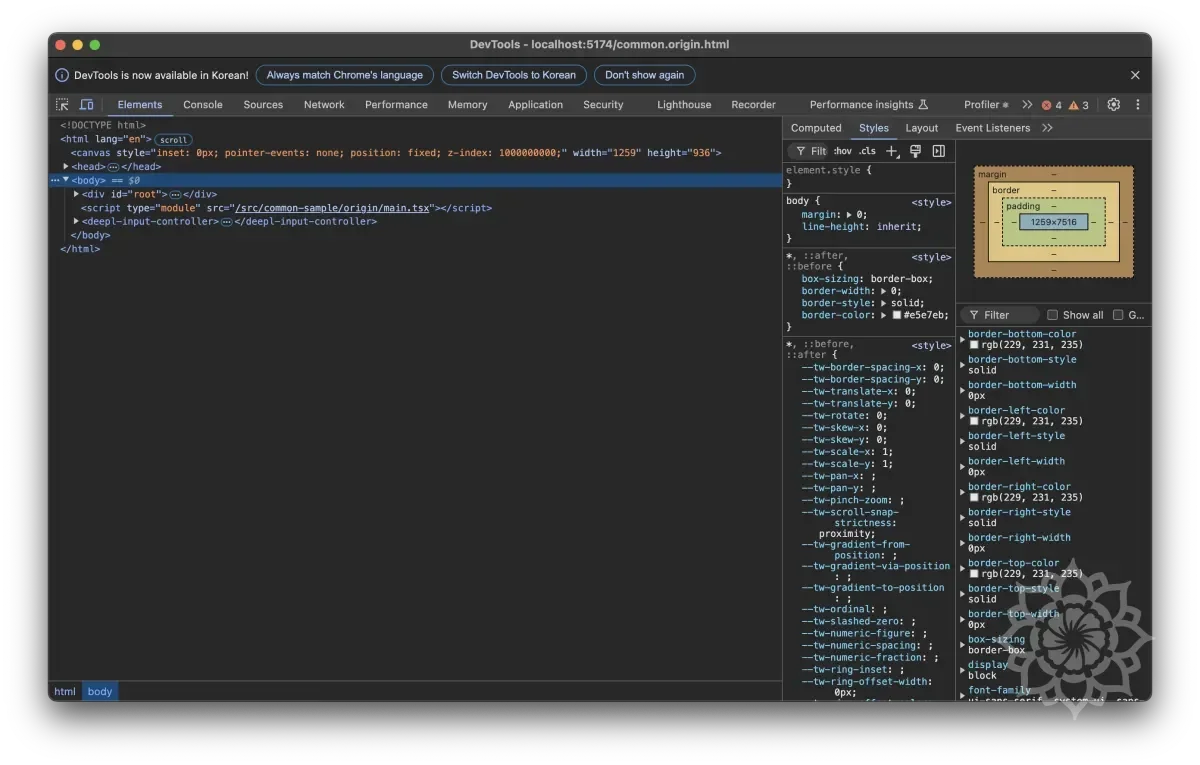Open the main.tsx script source link
This screenshot has height=765, width=1200.
point(332,208)
